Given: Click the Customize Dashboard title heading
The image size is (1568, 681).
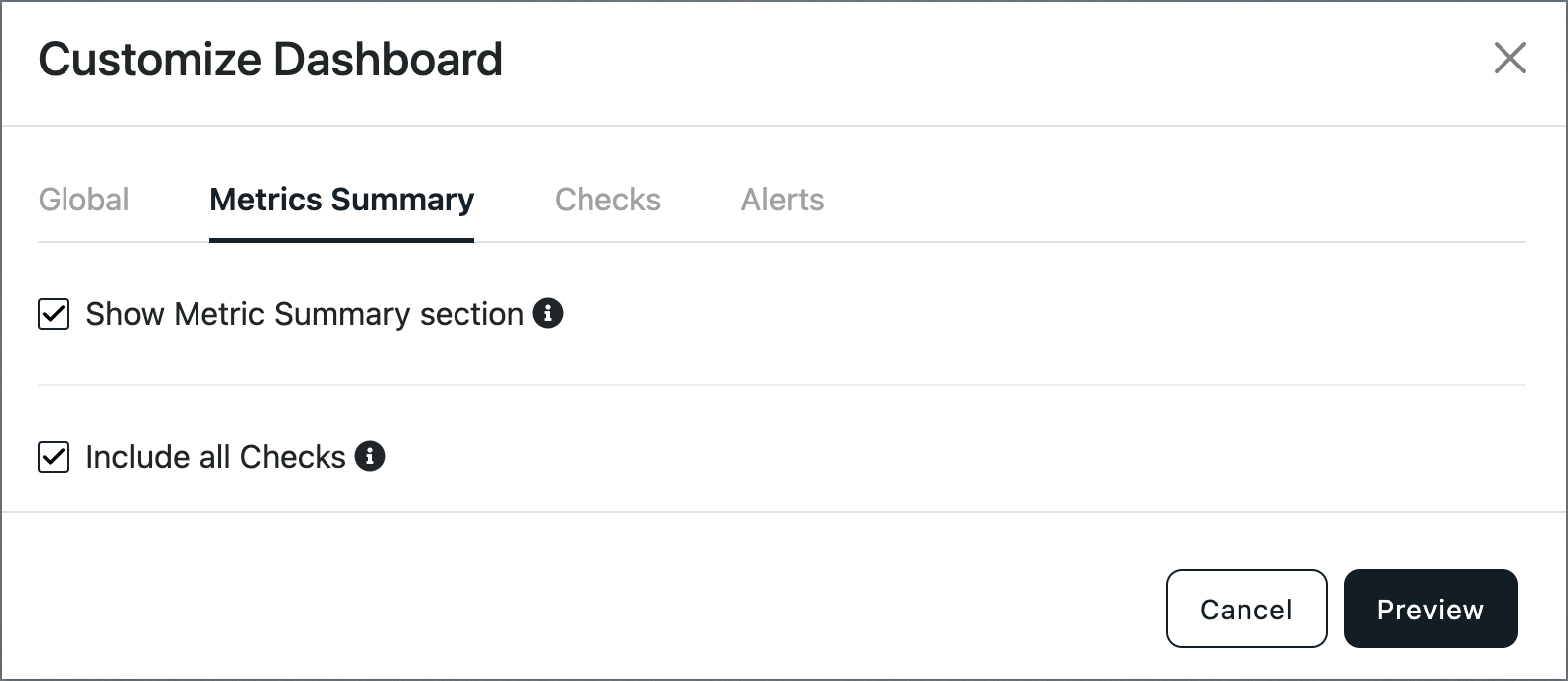Looking at the screenshot, I should (x=271, y=60).
